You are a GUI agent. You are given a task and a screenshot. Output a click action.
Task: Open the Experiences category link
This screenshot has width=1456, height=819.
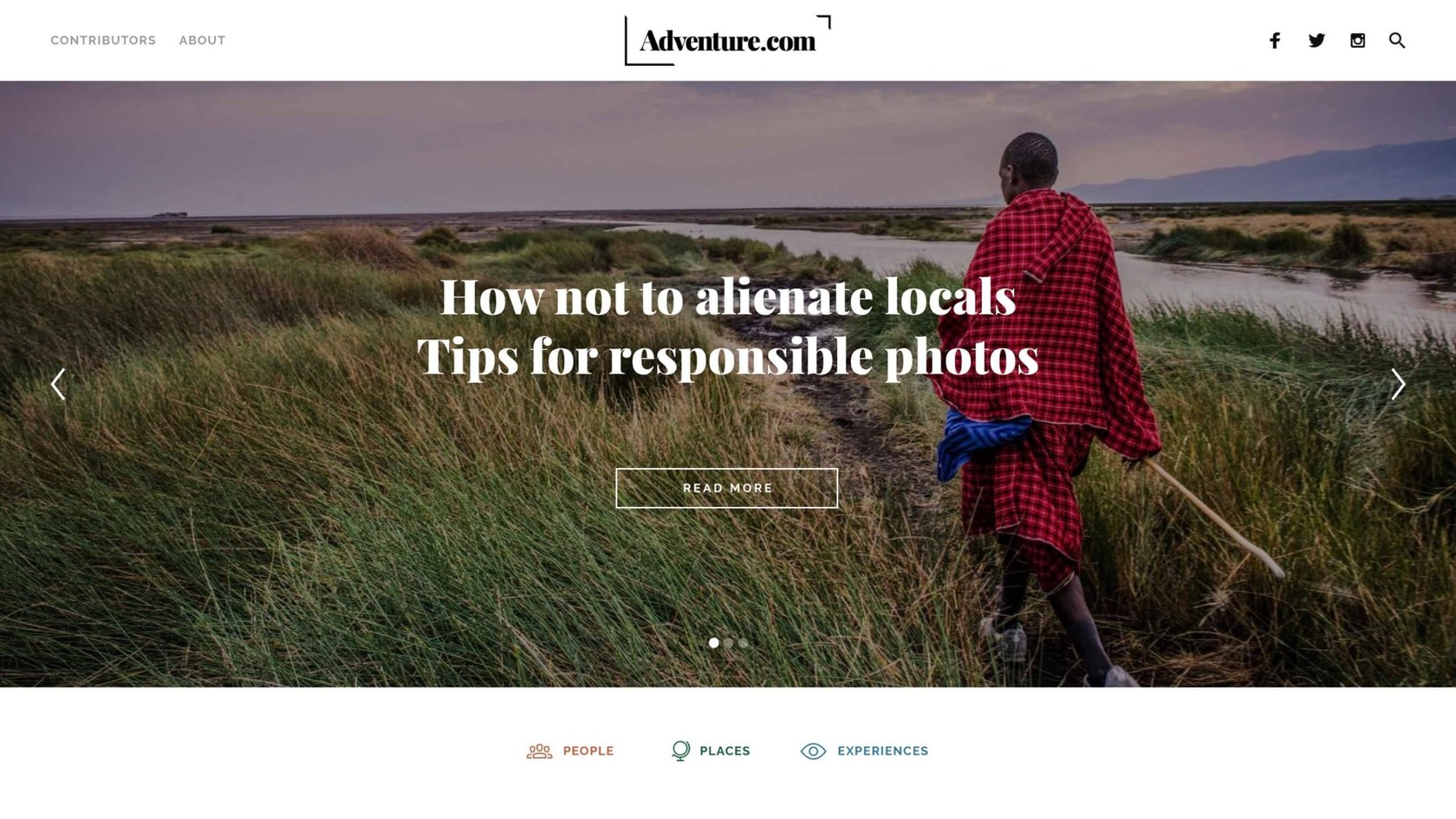tap(882, 751)
